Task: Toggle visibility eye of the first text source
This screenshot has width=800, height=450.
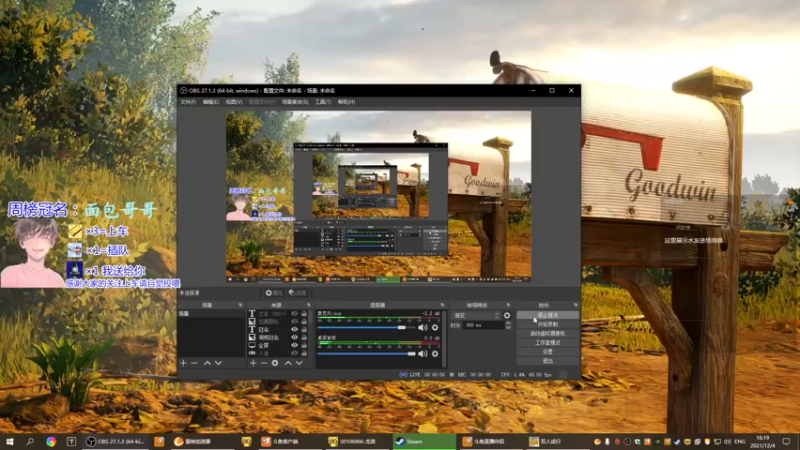Action: (x=294, y=314)
